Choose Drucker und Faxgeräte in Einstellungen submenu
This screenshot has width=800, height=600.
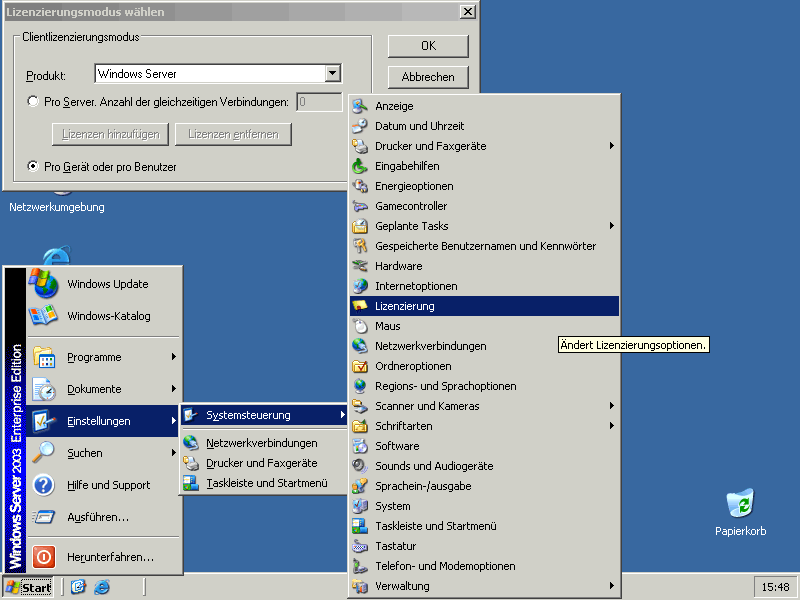click(x=264, y=463)
